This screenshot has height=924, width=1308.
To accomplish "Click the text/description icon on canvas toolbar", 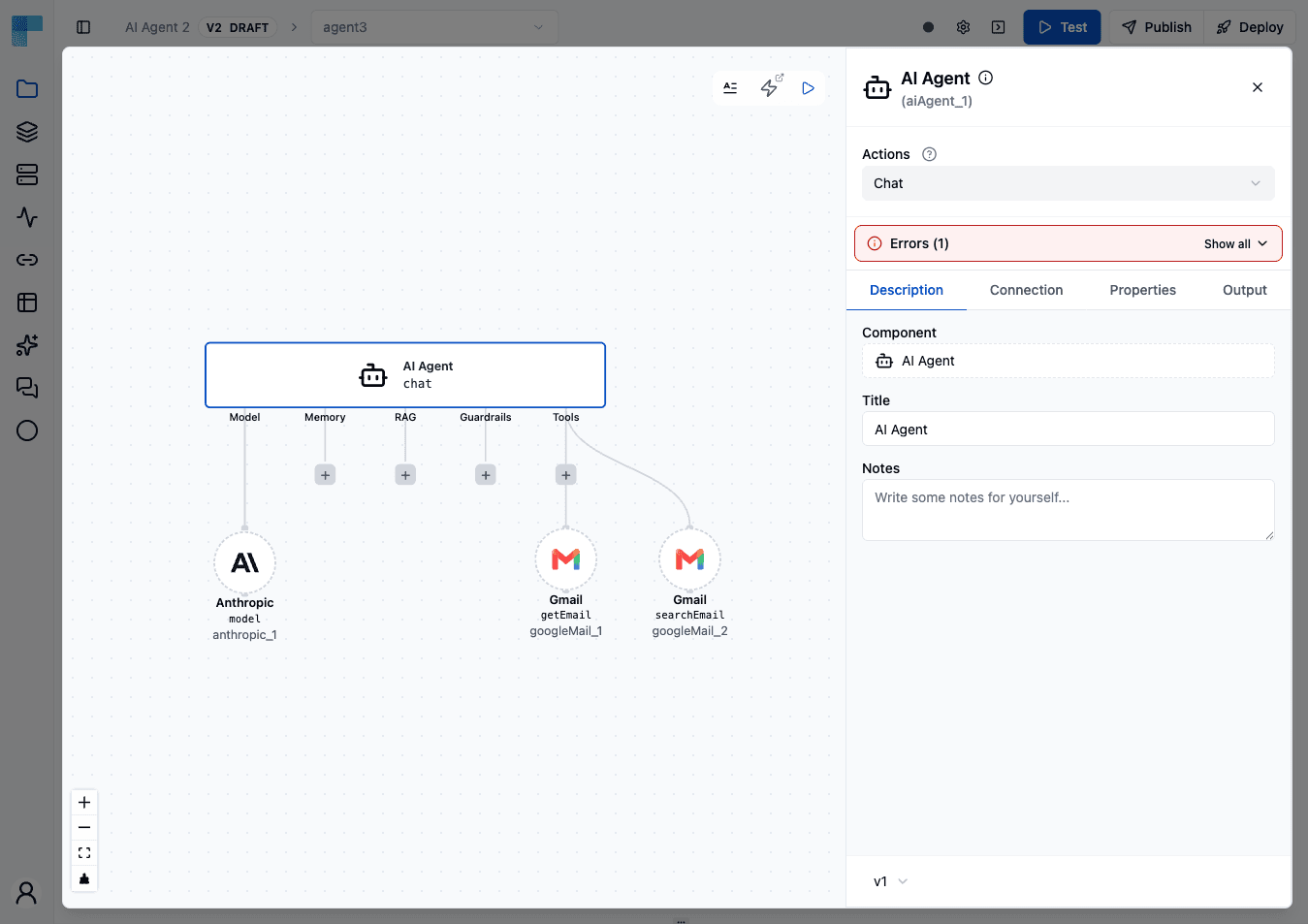I will 730,88.
